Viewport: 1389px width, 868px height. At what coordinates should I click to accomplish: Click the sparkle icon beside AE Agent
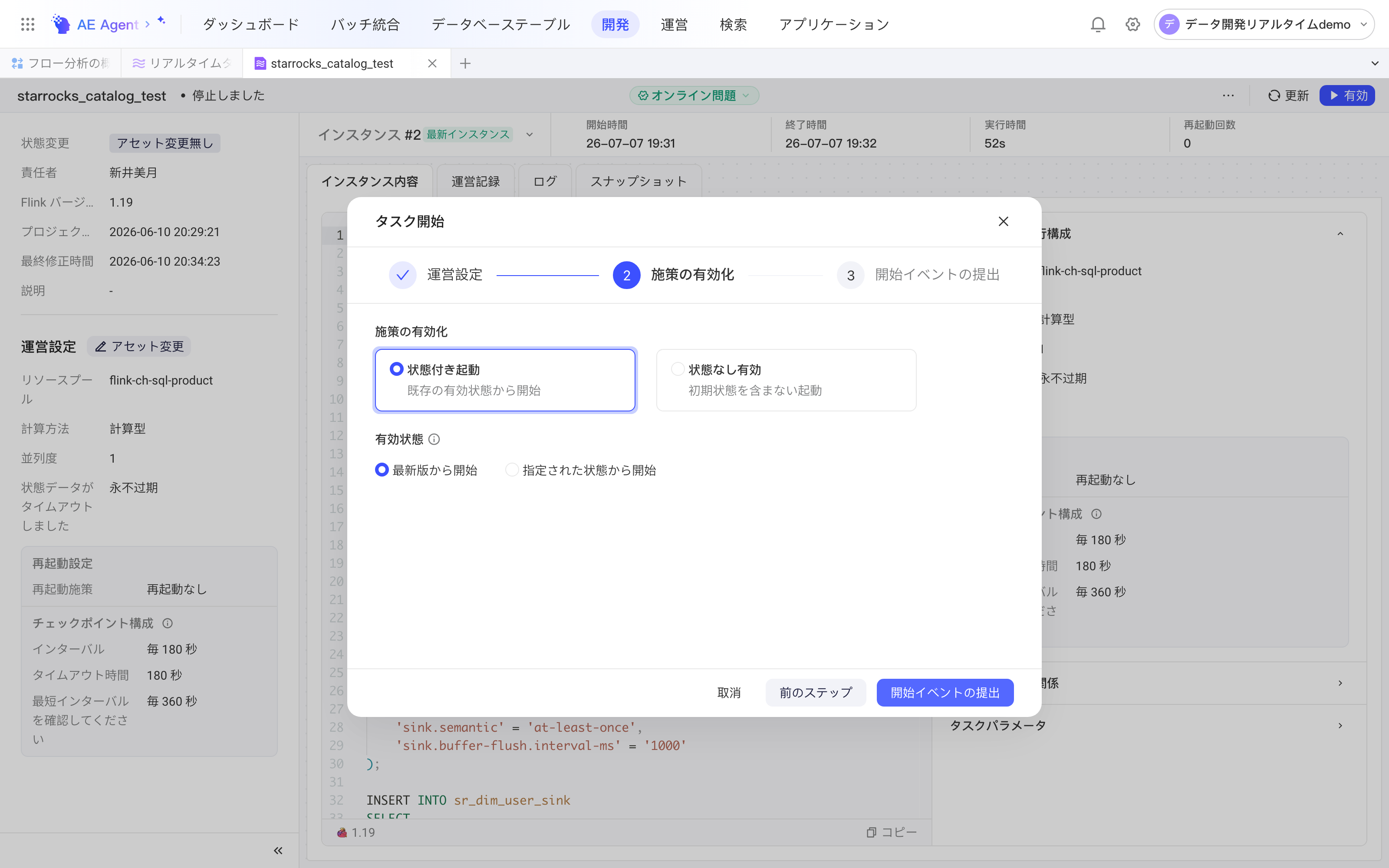161,21
